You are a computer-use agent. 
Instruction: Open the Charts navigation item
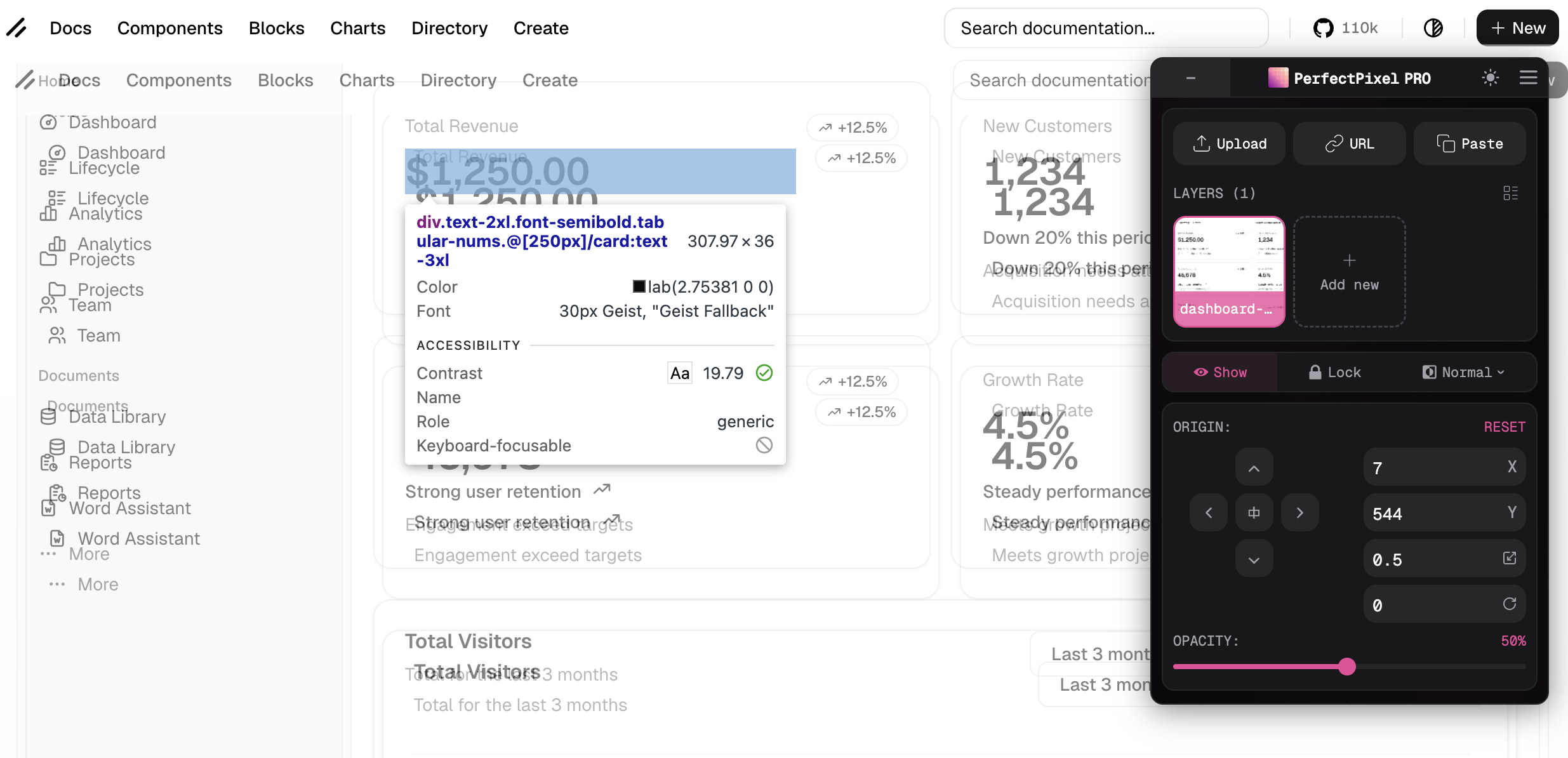tap(357, 28)
